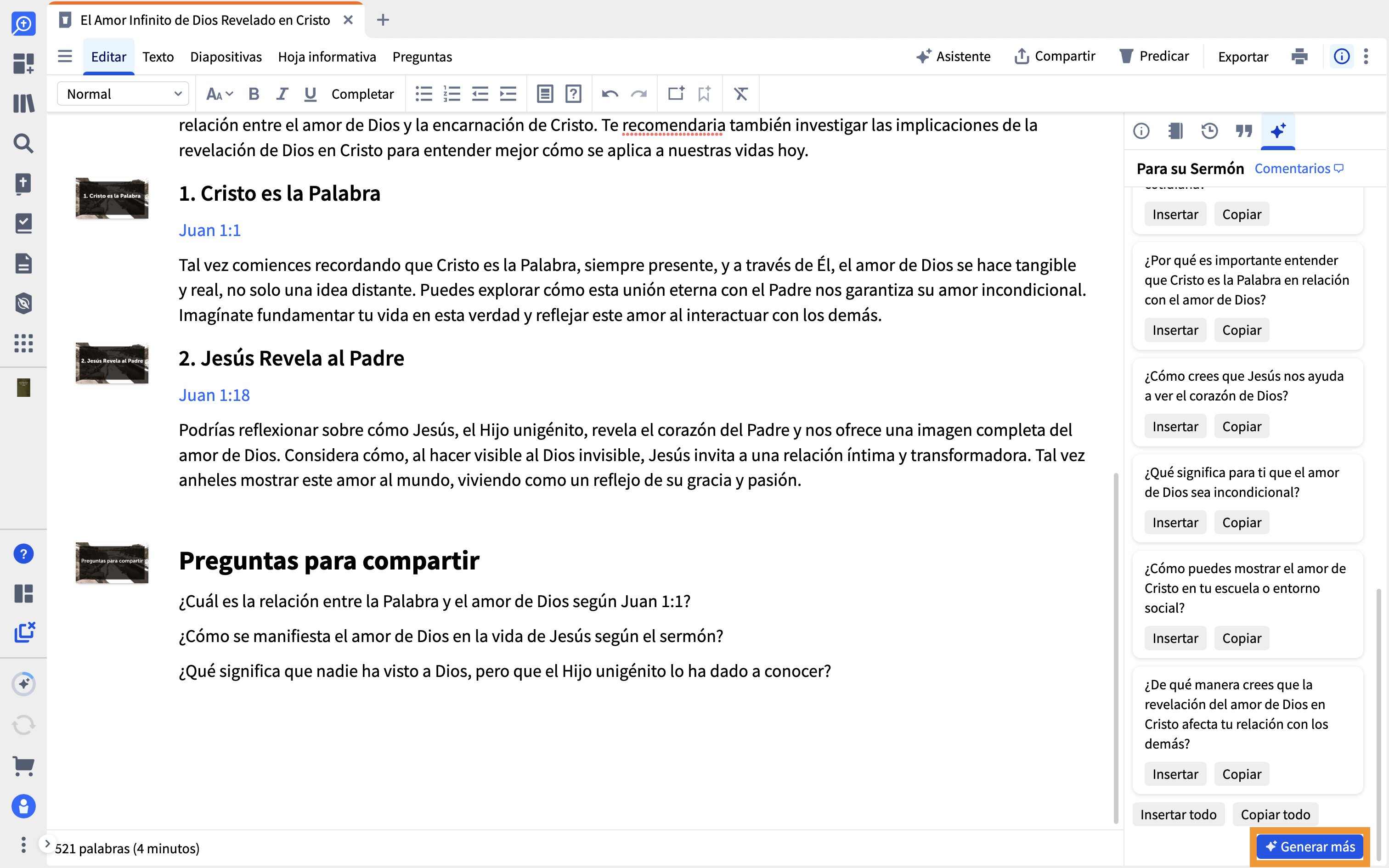The image size is (1389, 868).
Task: Open the Comentarios link
Action: click(1299, 168)
